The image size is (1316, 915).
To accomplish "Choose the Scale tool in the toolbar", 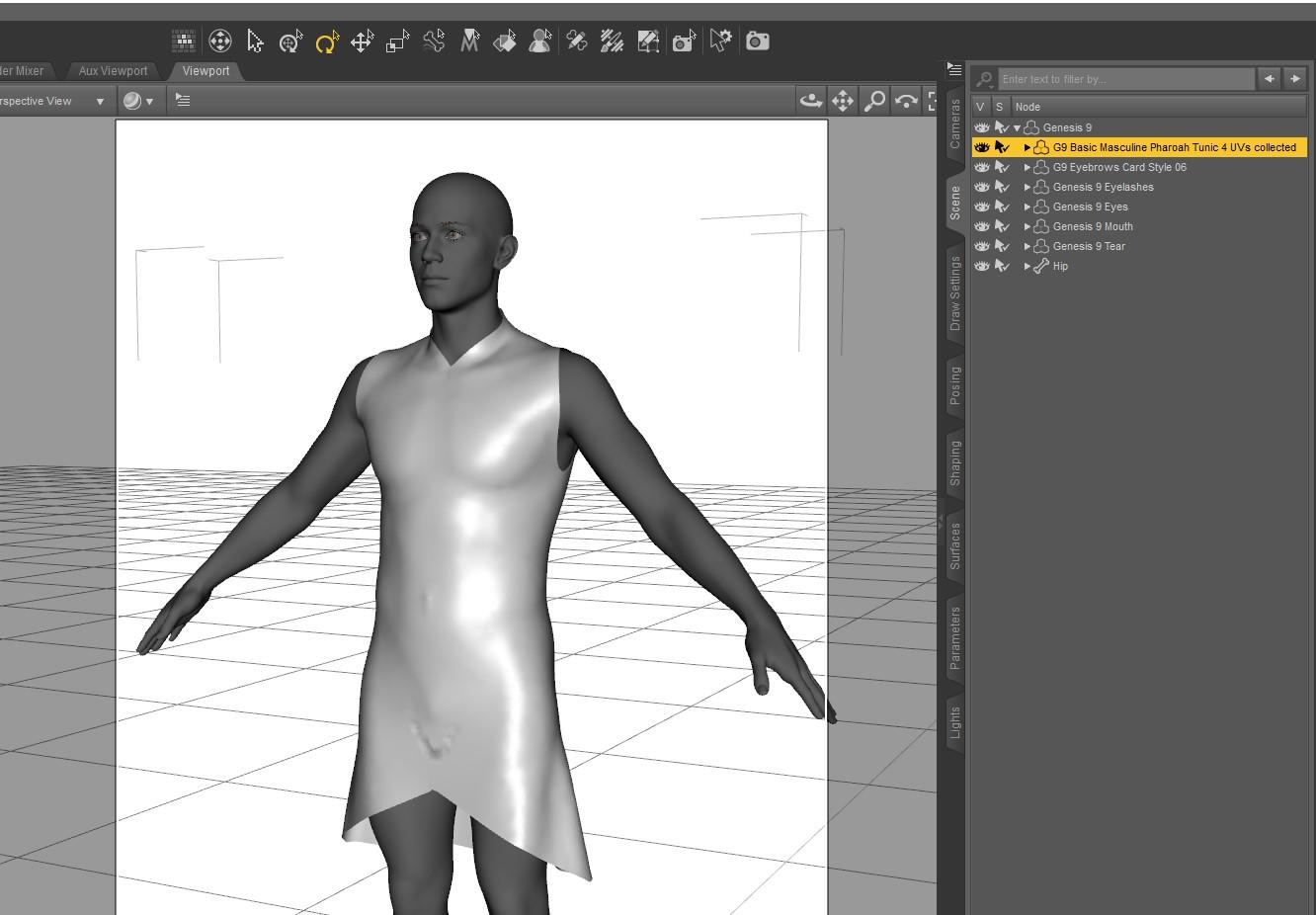I will tap(397, 42).
